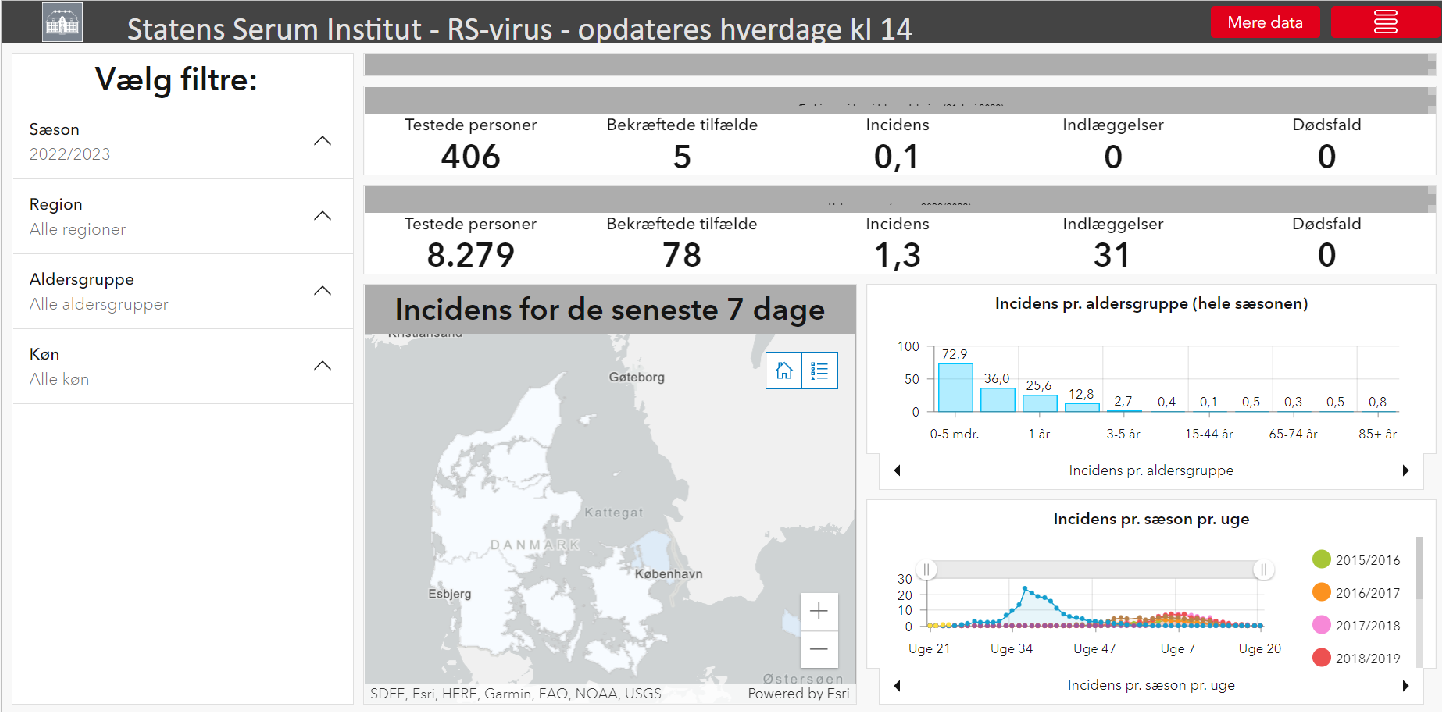
Task: Click Indlæggelser value 31
Action: tap(1112, 256)
